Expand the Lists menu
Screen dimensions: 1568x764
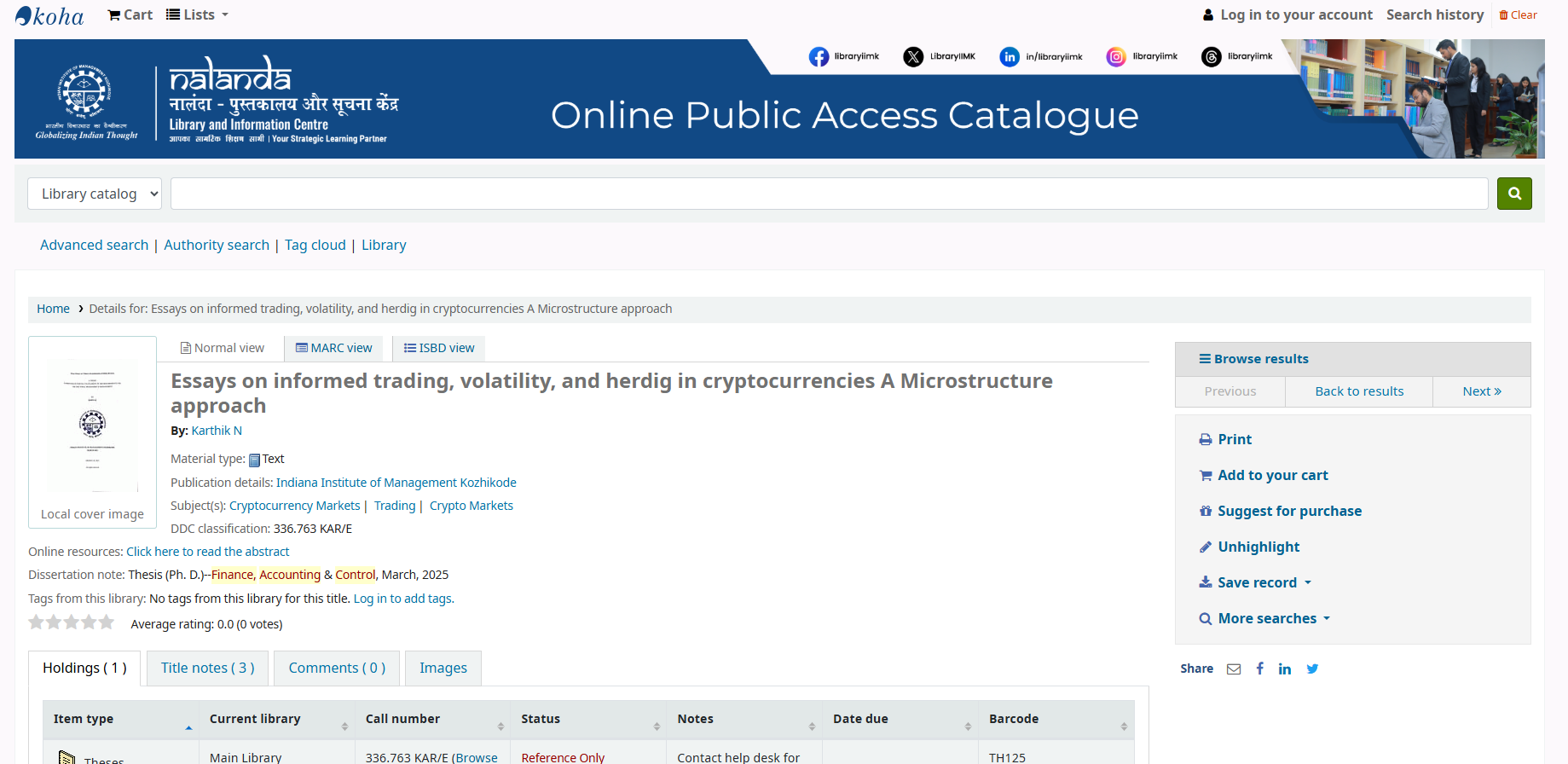(198, 14)
